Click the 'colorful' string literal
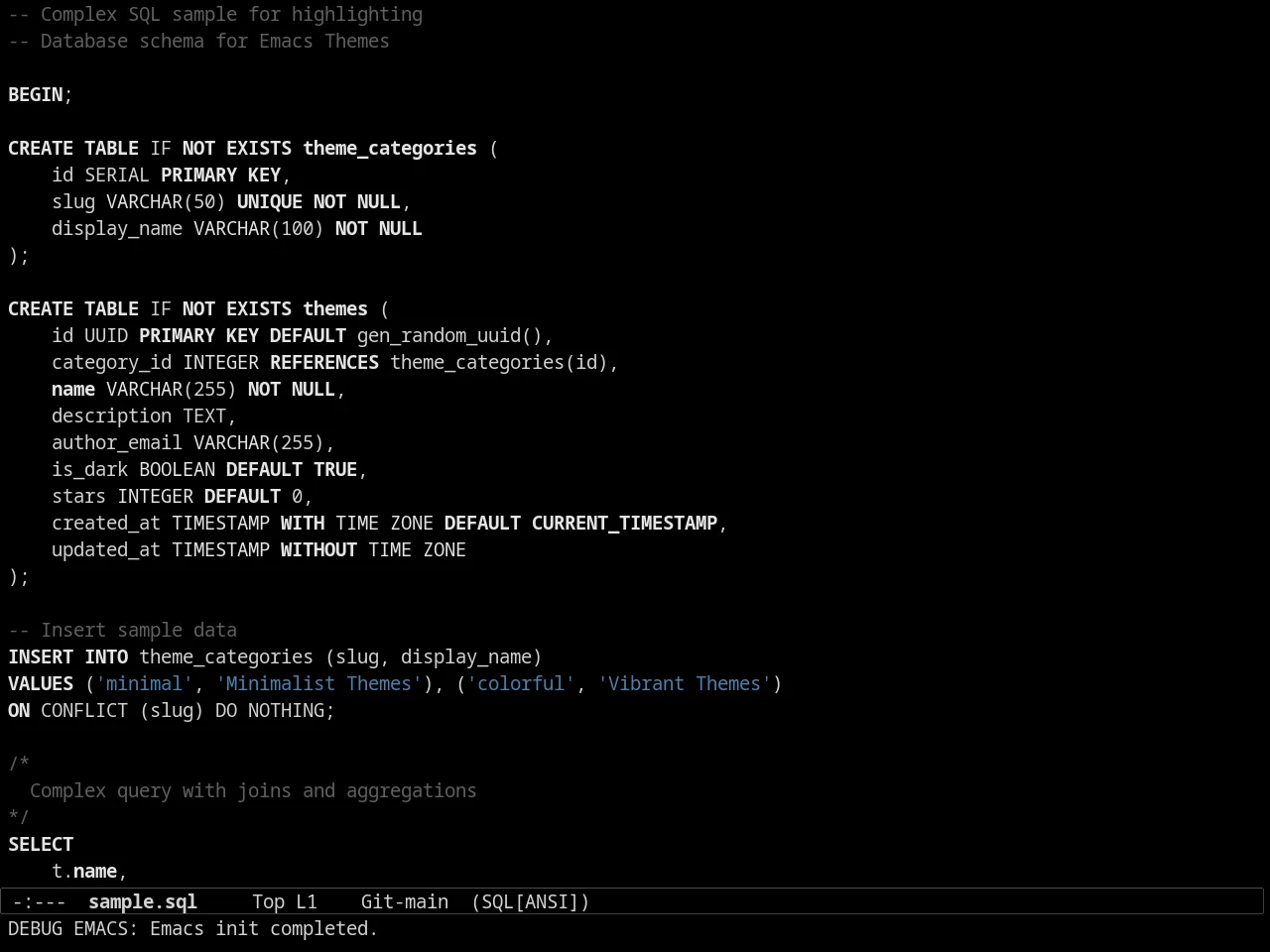The width and height of the screenshot is (1270, 952). point(521,683)
